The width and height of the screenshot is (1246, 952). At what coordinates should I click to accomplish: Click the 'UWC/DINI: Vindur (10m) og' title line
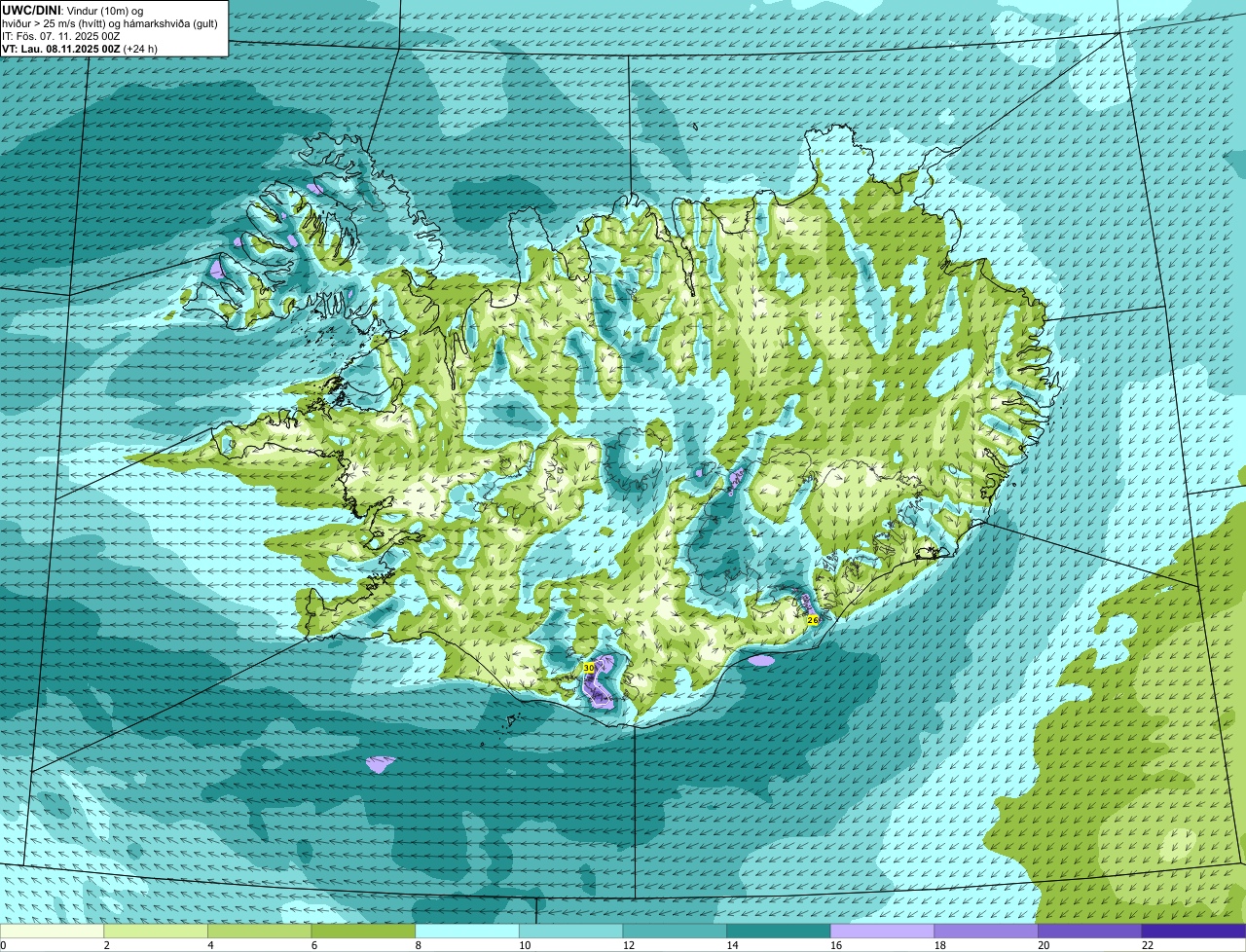click(73, 10)
